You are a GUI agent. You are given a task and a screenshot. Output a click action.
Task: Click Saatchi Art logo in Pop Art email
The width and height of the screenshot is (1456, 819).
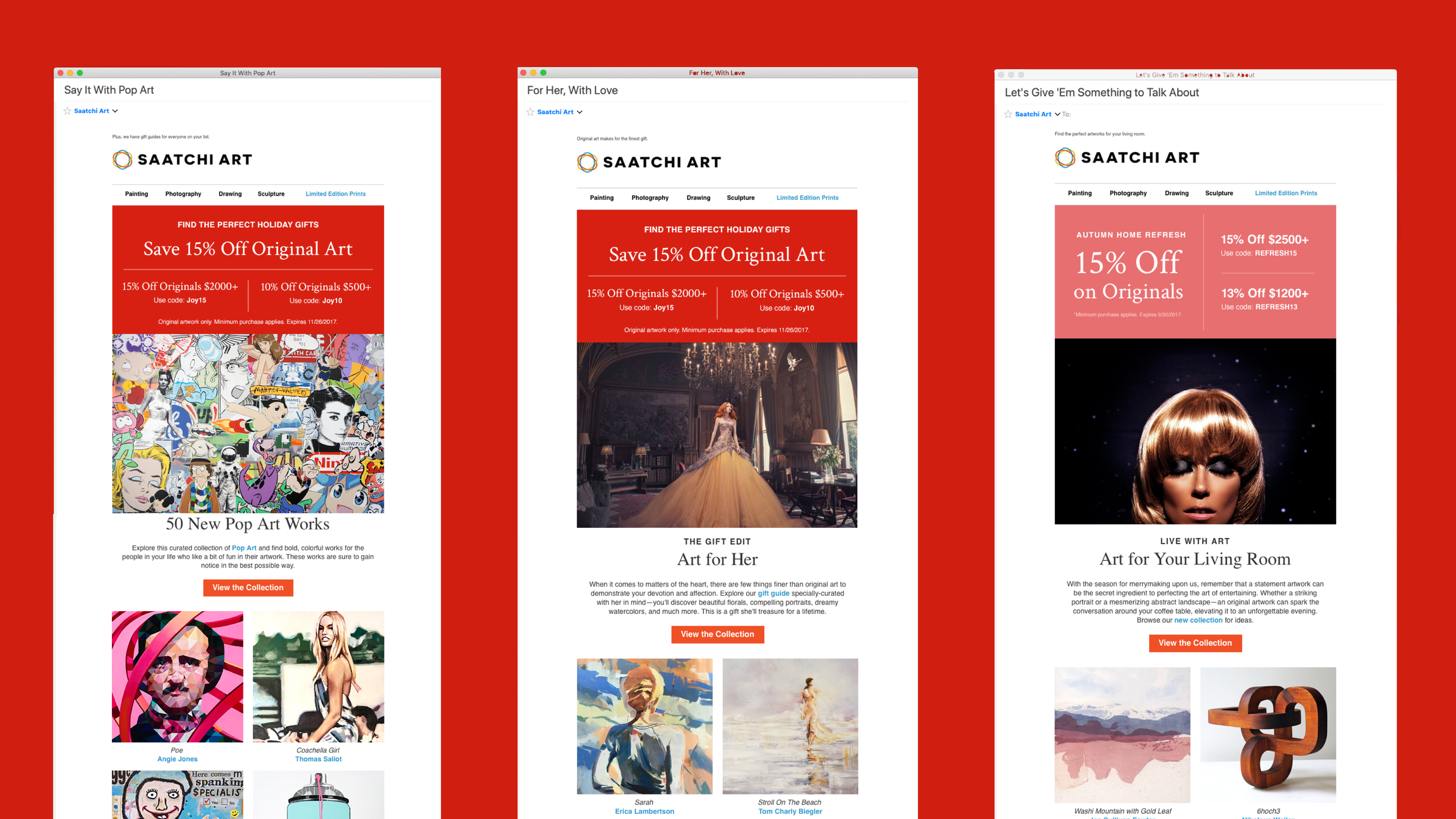click(x=182, y=159)
